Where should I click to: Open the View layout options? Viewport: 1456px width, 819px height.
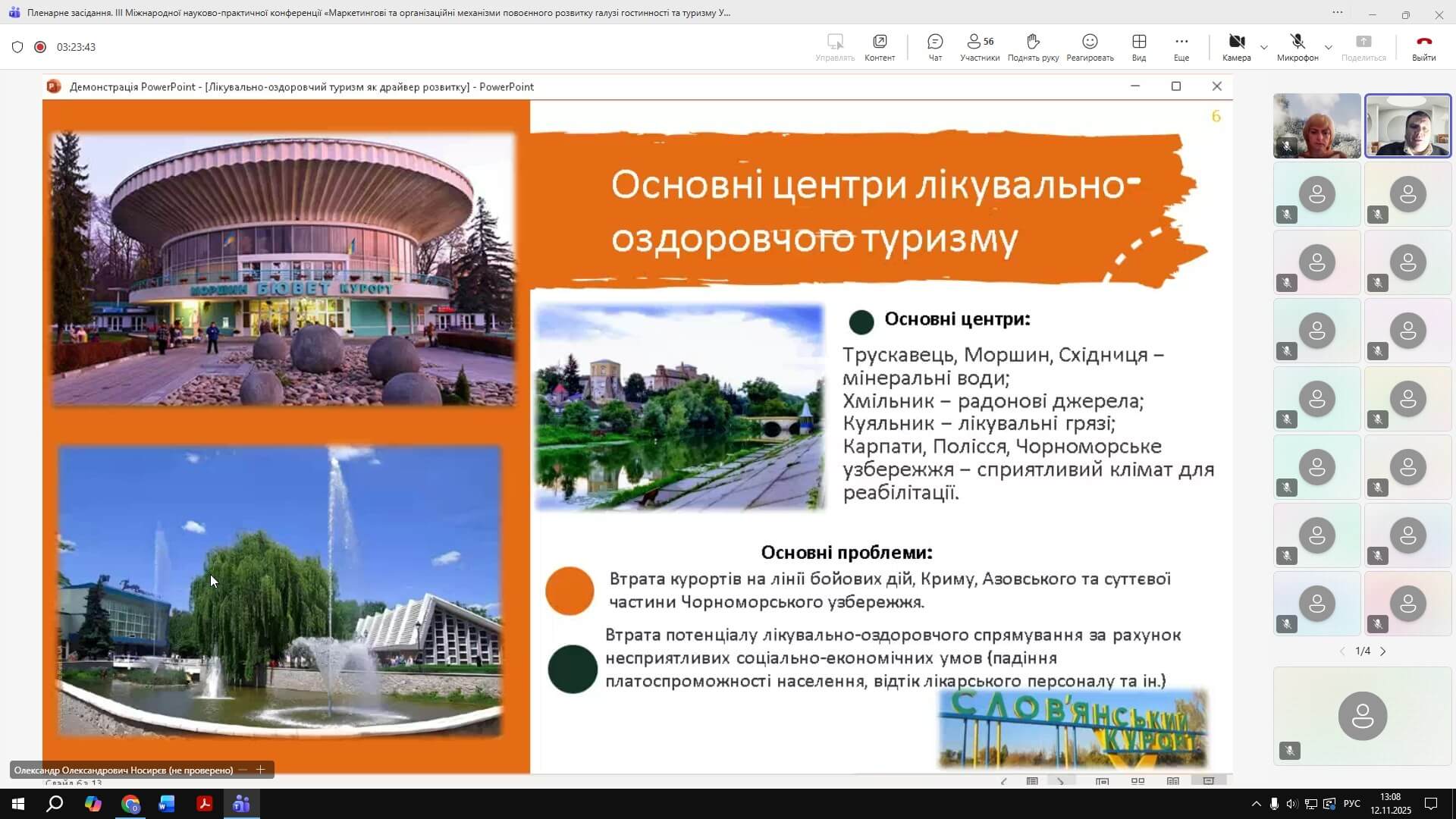[1138, 47]
